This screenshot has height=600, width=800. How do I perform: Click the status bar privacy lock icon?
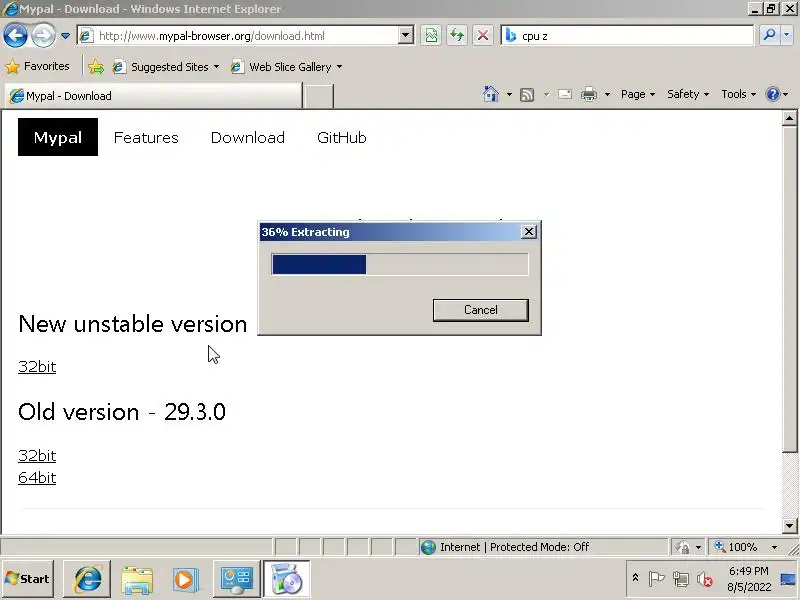pos(682,547)
